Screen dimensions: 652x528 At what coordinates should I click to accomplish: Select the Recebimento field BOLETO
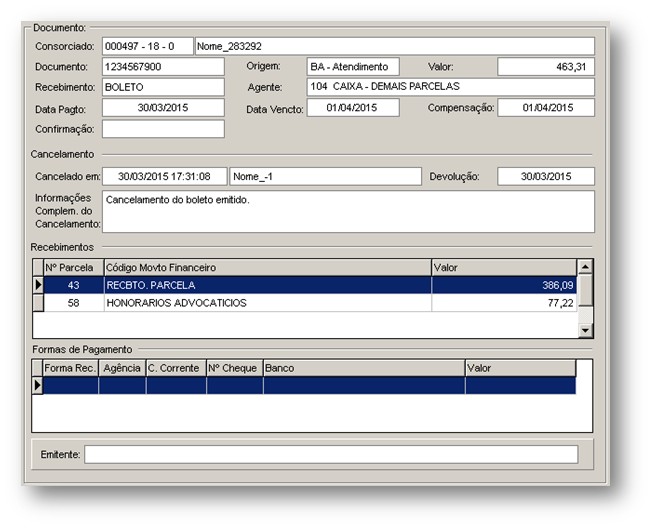coord(163,87)
